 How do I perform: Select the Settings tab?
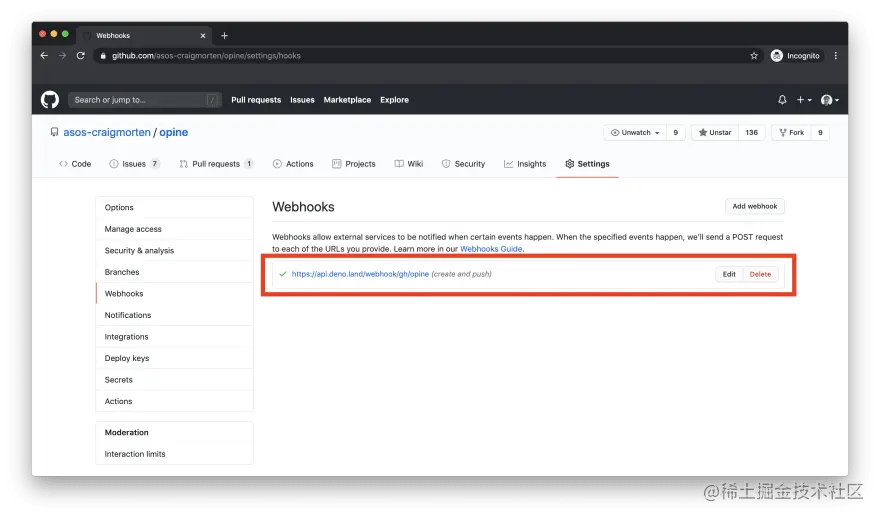click(587, 164)
